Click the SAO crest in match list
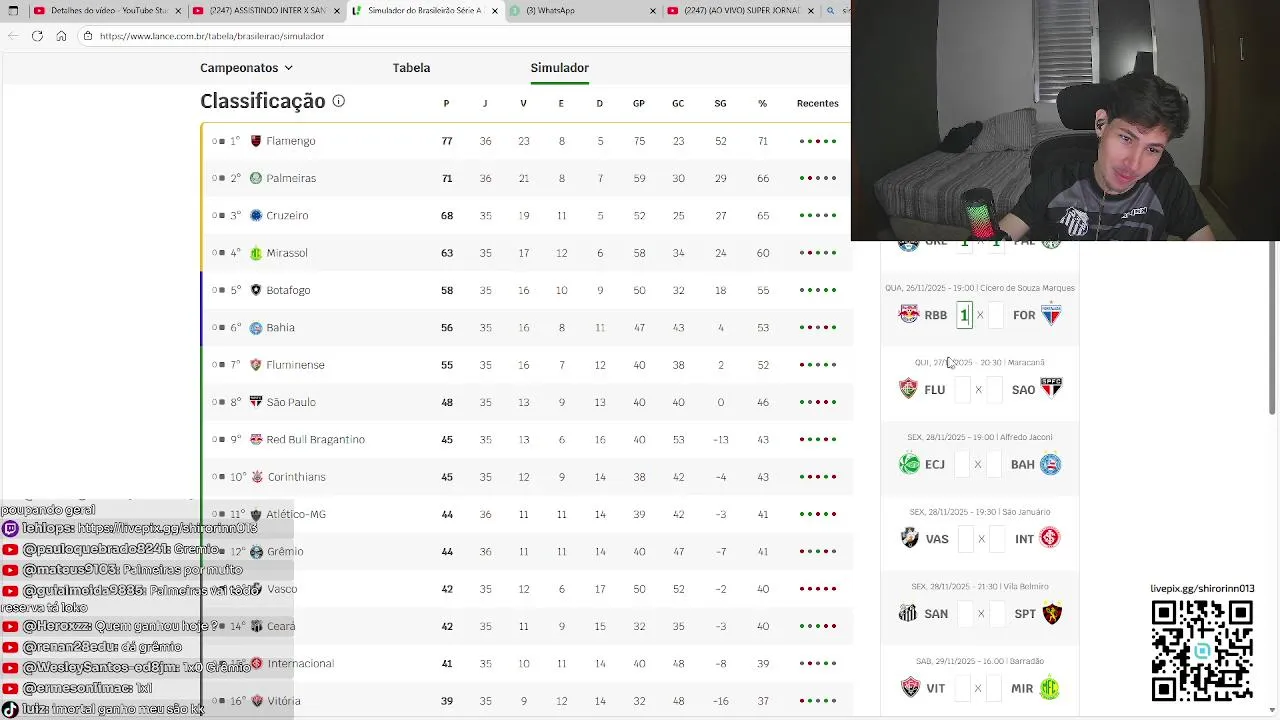 click(x=1051, y=387)
